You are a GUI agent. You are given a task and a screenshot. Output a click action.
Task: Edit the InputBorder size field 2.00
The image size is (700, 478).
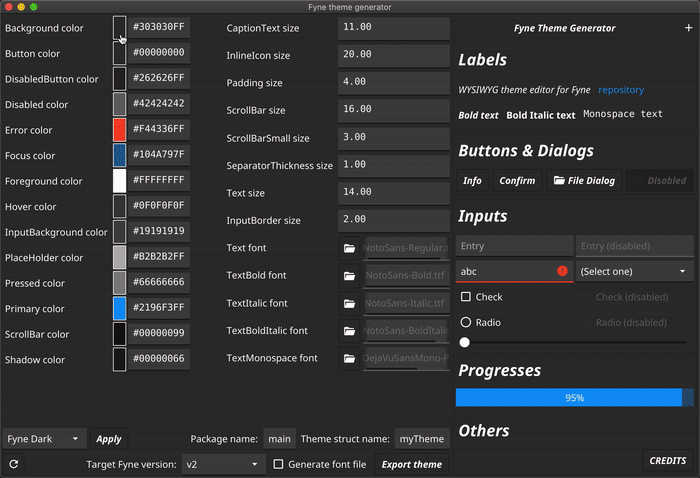394,220
